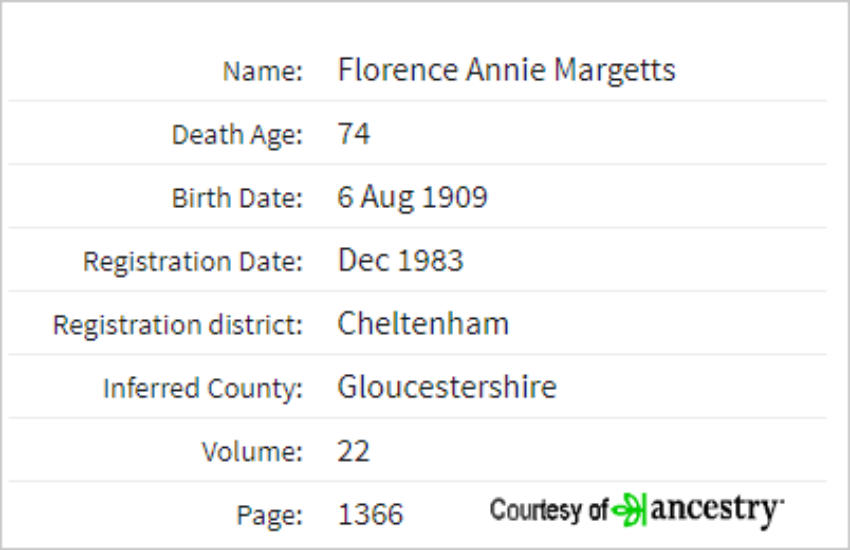Click the surname Margetts in the name
The width and height of the screenshot is (850, 550).
[x=615, y=70]
